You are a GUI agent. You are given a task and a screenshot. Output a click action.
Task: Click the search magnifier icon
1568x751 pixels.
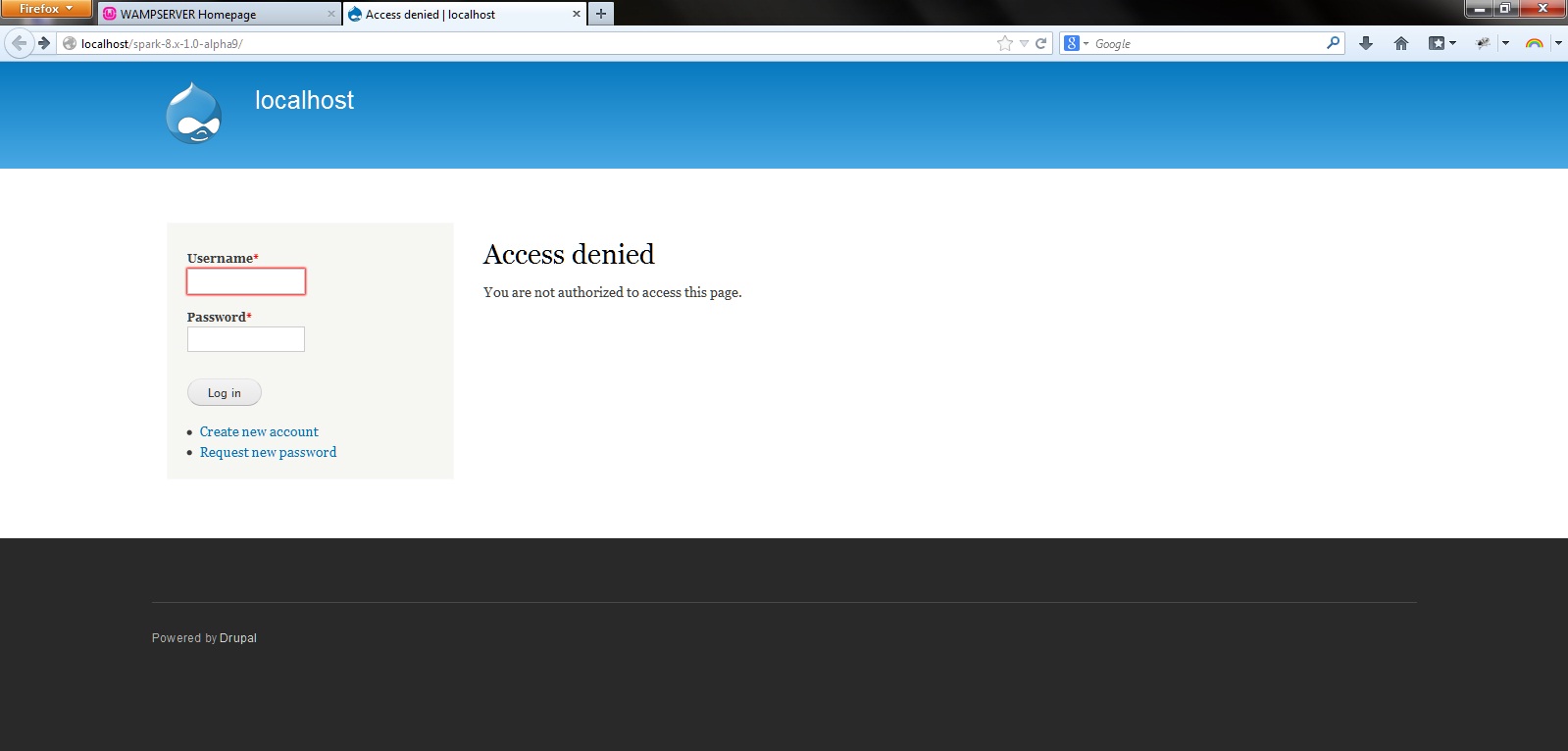[x=1333, y=43]
